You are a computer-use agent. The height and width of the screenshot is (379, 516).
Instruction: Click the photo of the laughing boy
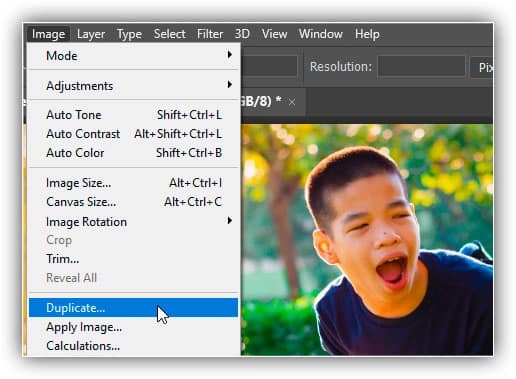pos(367,239)
